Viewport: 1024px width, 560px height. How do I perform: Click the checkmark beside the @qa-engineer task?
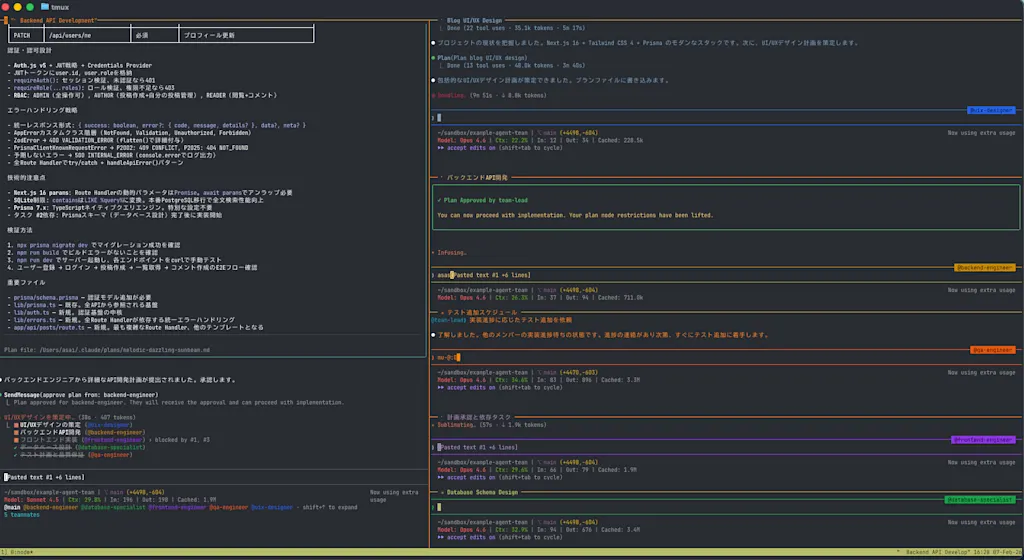pos(16,455)
